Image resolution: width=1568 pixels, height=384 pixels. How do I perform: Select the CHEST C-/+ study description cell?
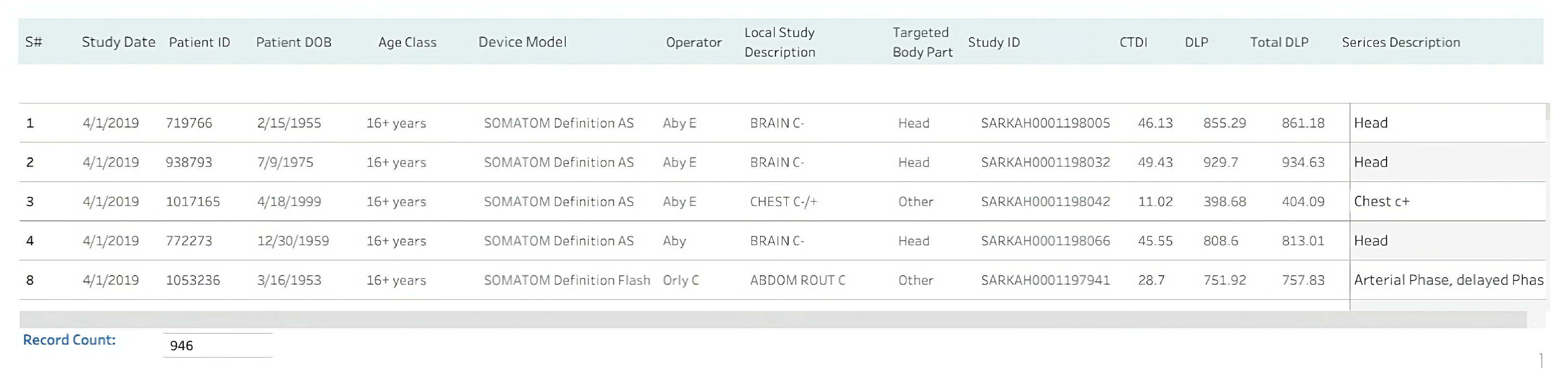(x=783, y=202)
